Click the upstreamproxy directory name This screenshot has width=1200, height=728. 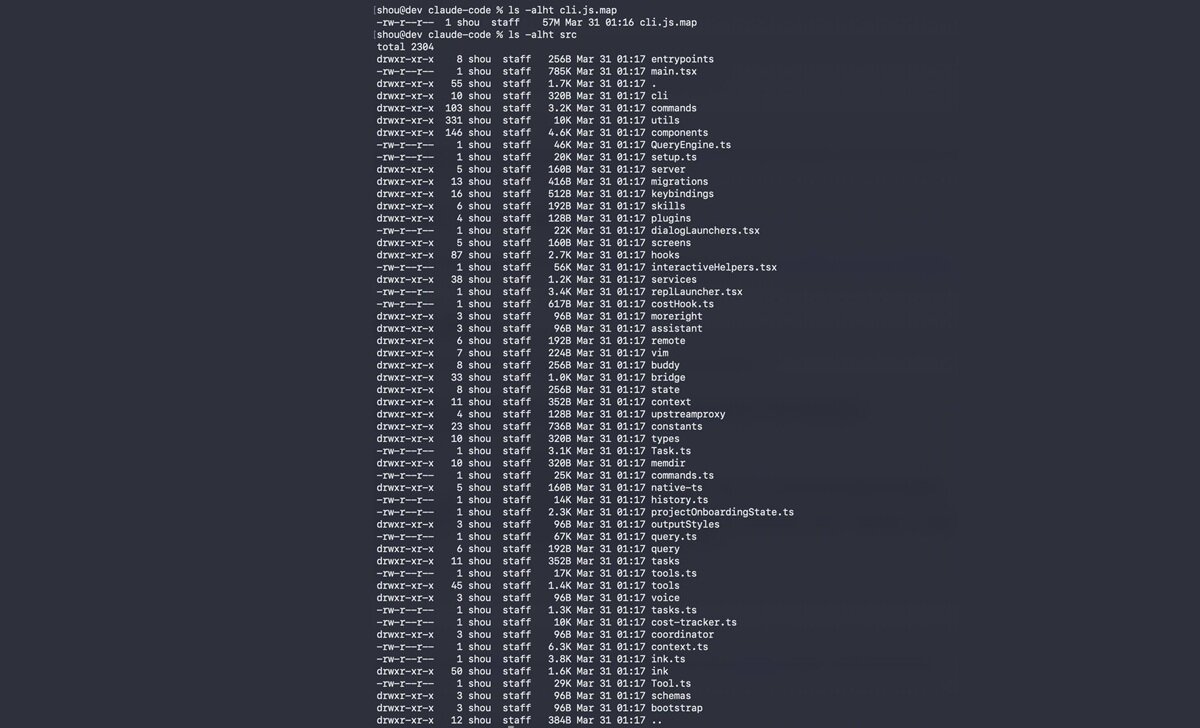coord(688,414)
